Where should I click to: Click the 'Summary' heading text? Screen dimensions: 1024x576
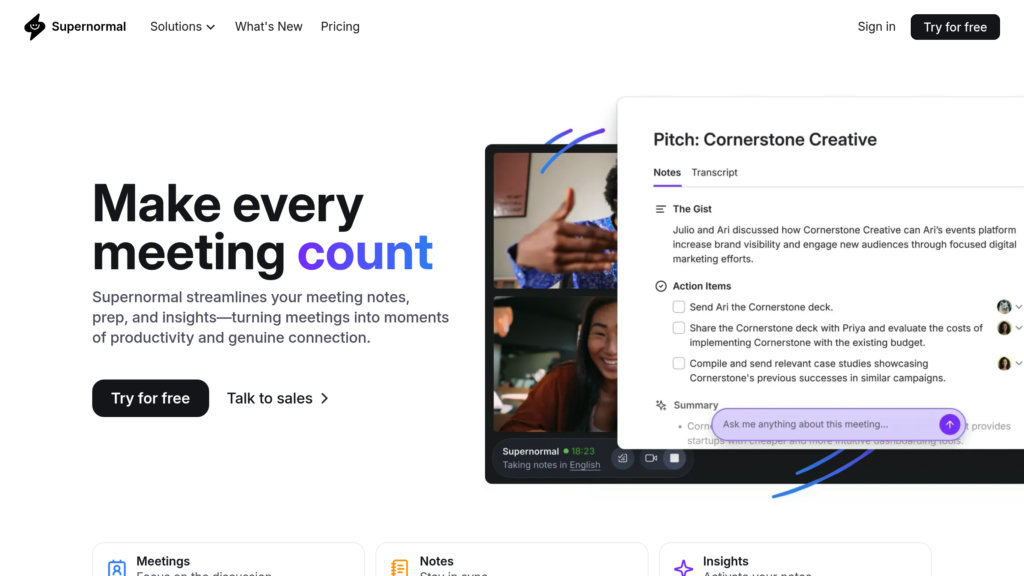(696, 405)
